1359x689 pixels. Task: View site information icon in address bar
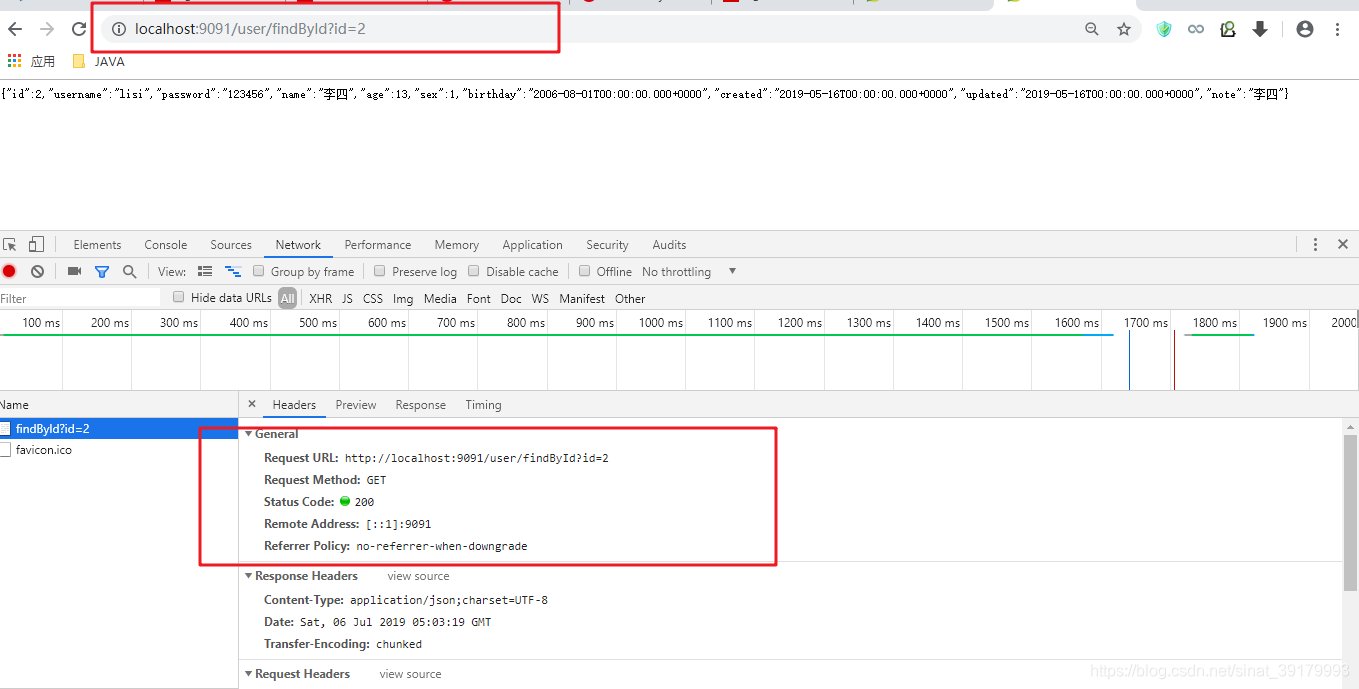point(119,29)
